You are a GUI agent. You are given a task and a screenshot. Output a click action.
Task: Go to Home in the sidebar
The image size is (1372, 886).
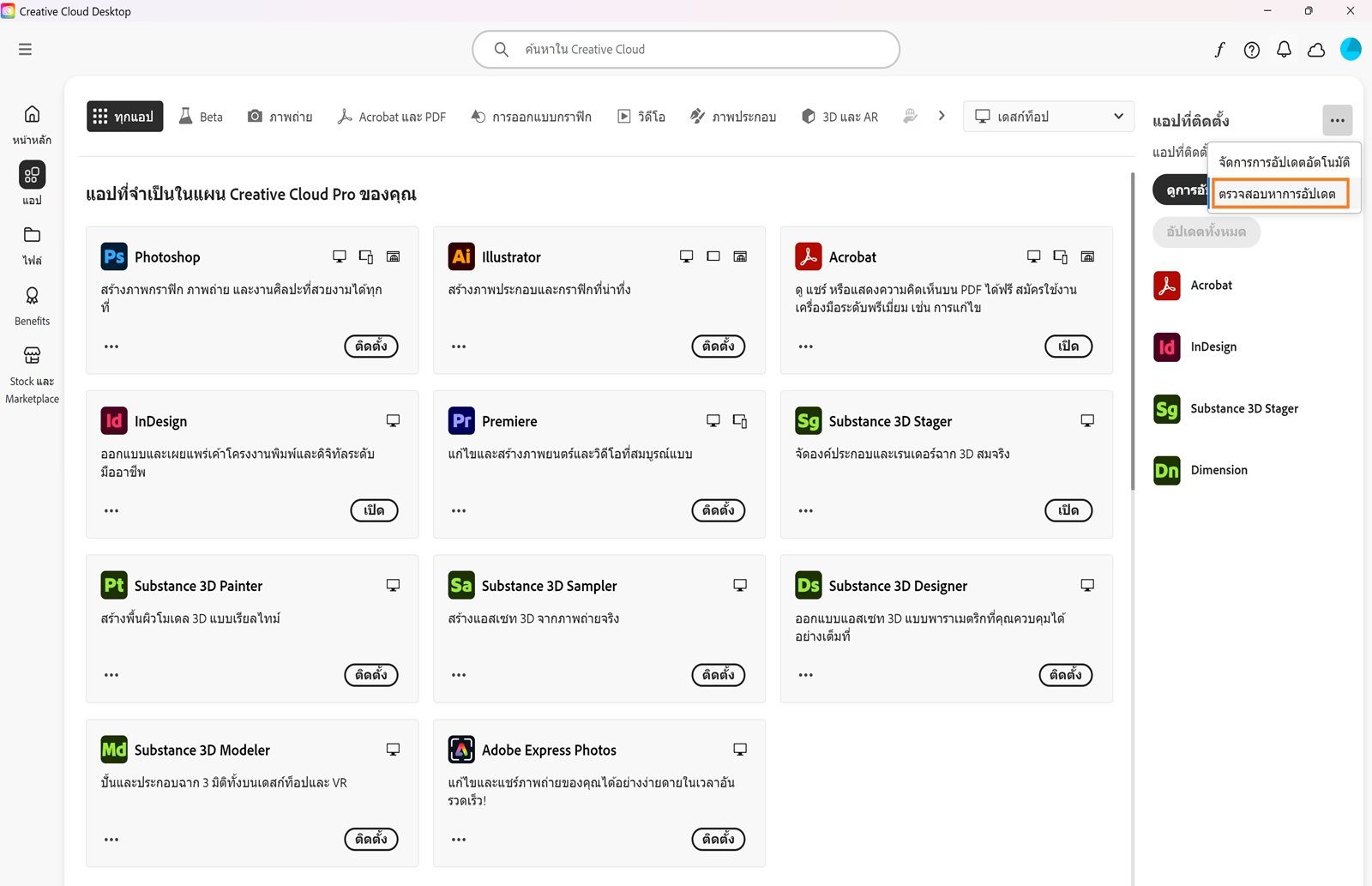[32, 115]
